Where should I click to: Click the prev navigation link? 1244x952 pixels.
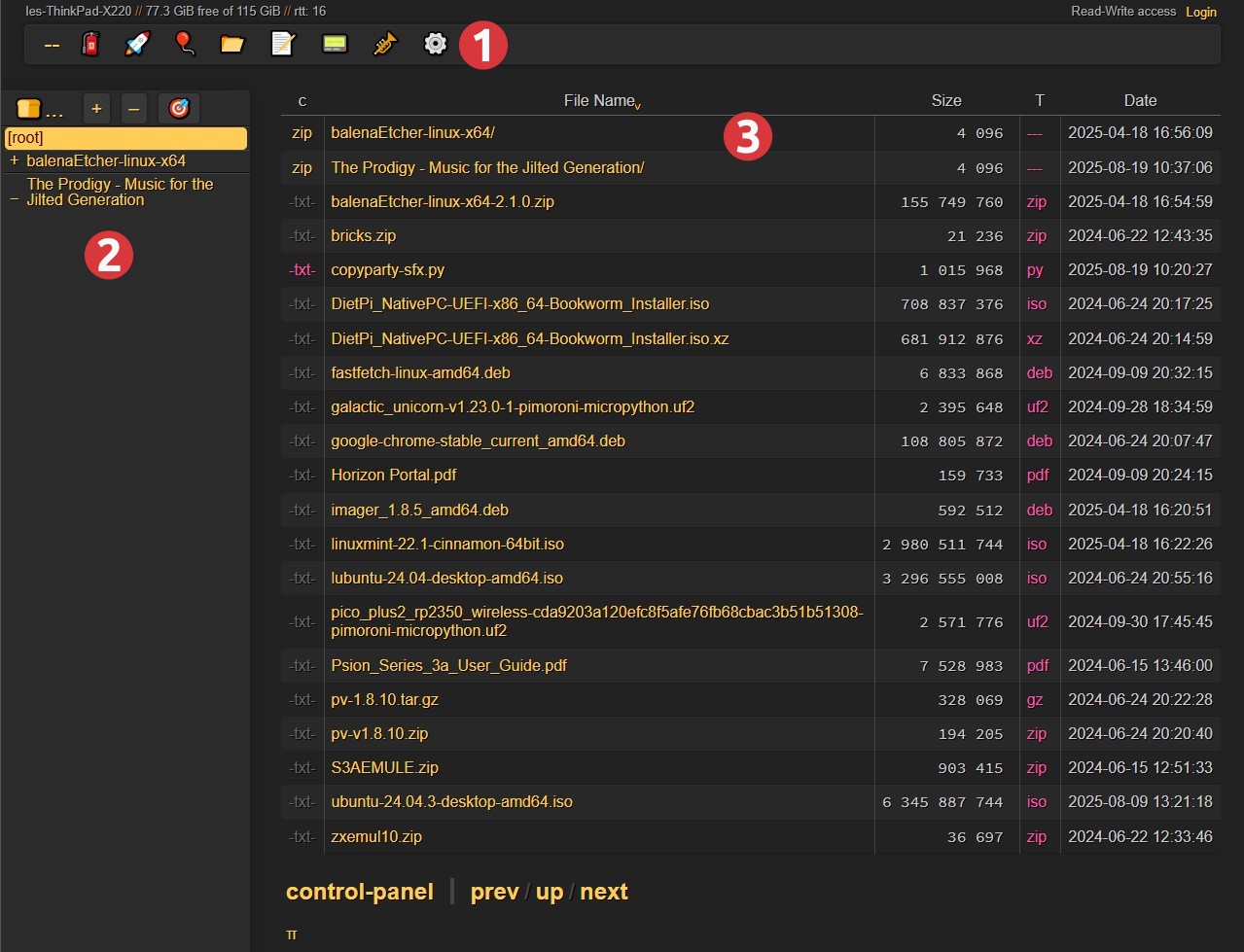pos(494,892)
